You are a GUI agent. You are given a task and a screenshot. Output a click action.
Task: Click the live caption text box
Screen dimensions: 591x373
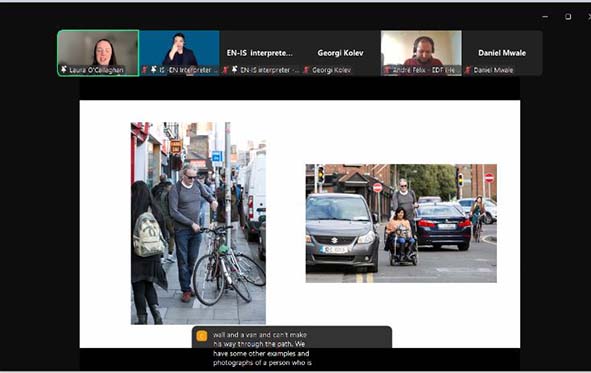point(292,348)
